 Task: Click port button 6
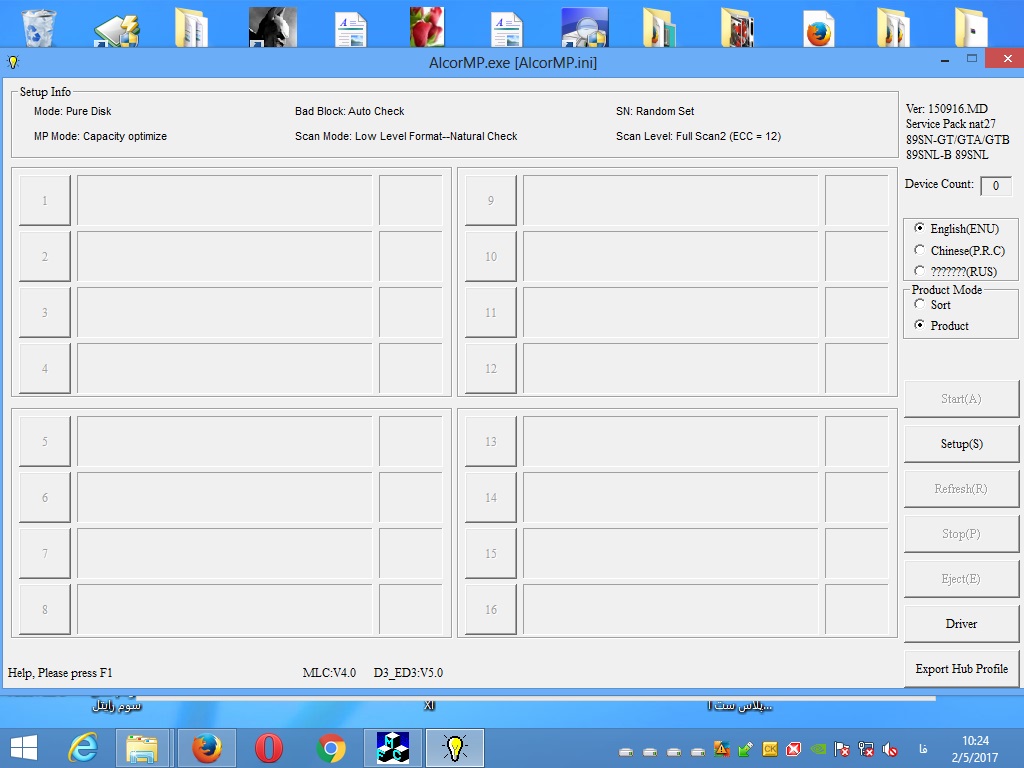tap(44, 498)
